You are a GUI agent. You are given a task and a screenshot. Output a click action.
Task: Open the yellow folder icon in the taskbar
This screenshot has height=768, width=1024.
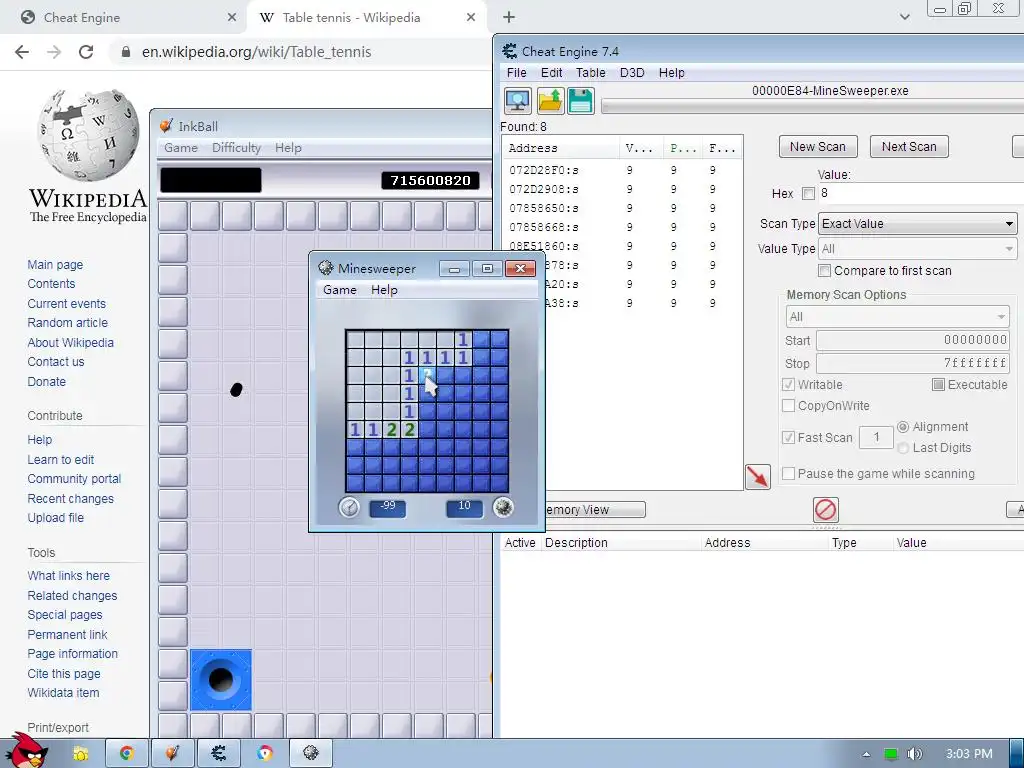(81, 754)
